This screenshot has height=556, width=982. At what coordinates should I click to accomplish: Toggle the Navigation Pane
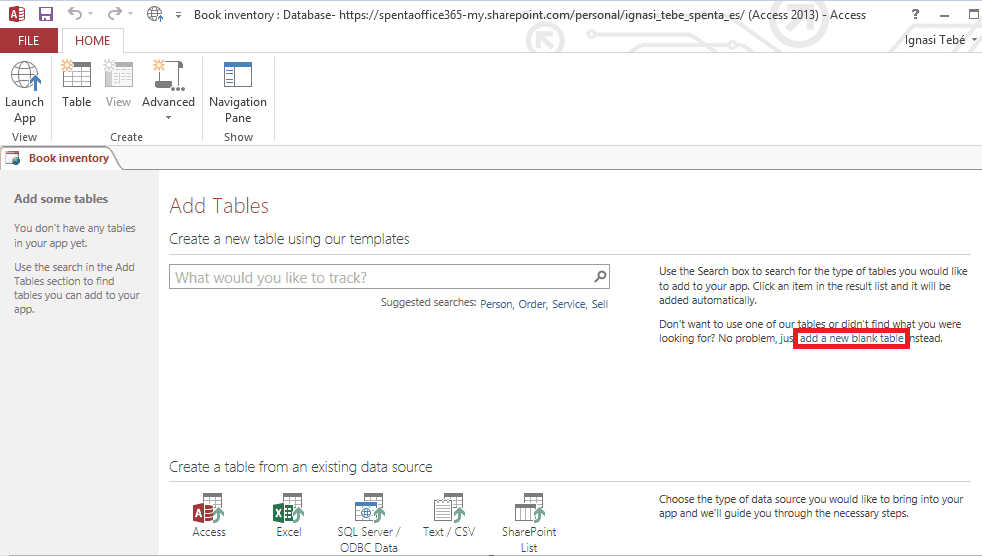coord(238,93)
